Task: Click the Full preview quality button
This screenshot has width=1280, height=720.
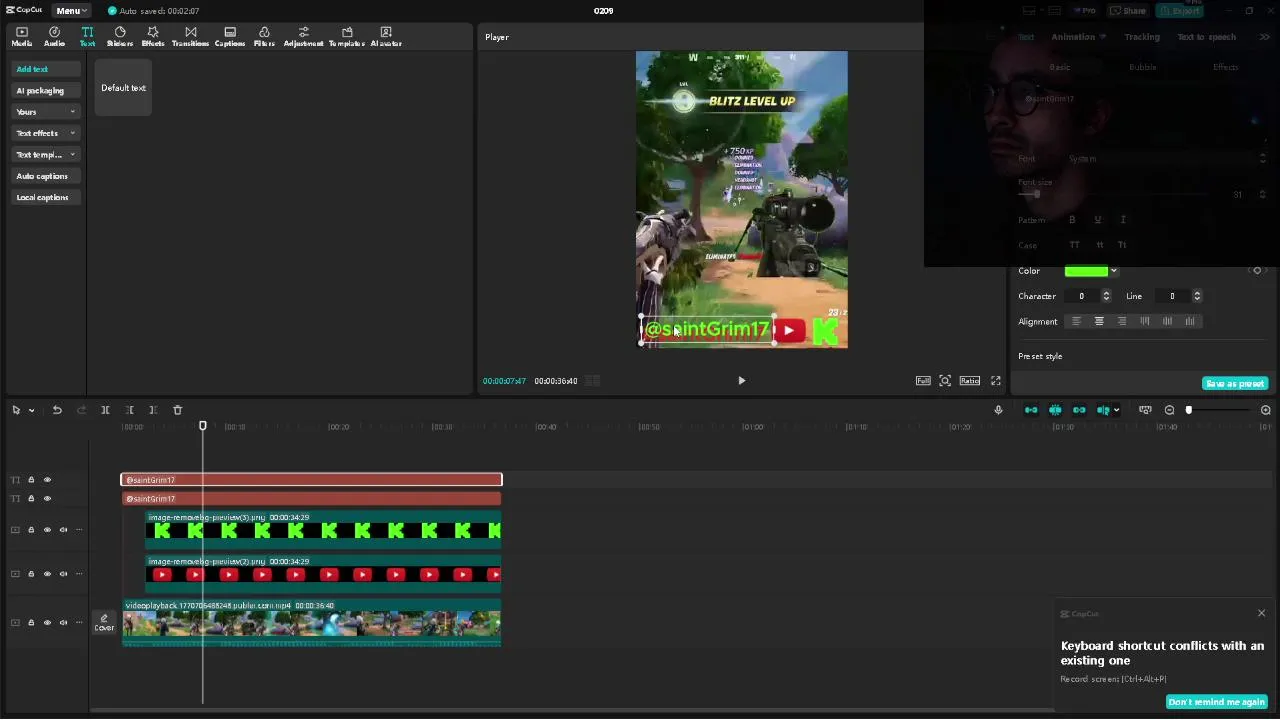Action: click(x=923, y=381)
